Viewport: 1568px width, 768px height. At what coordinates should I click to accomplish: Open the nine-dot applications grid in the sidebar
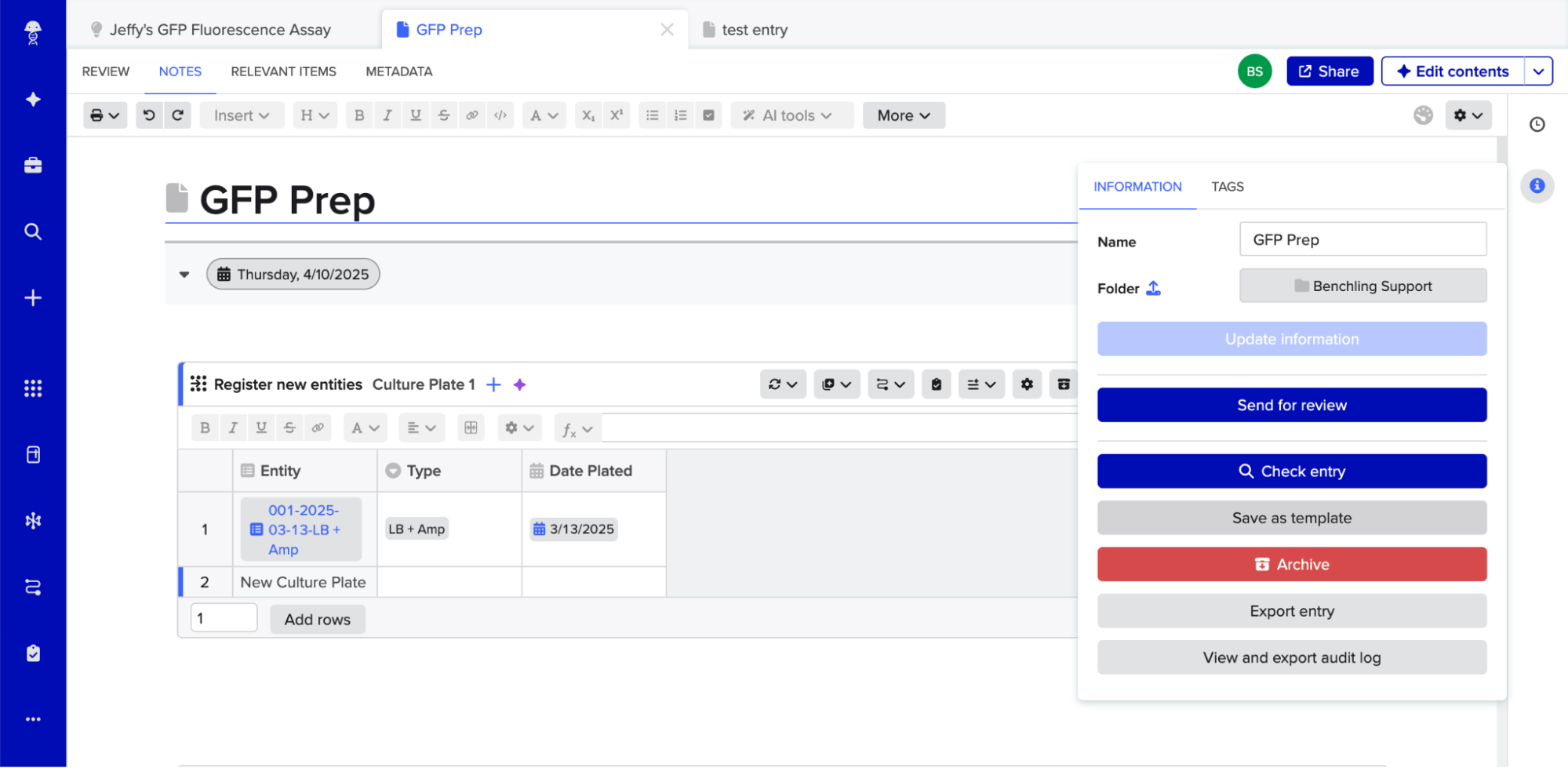click(33, 388)
